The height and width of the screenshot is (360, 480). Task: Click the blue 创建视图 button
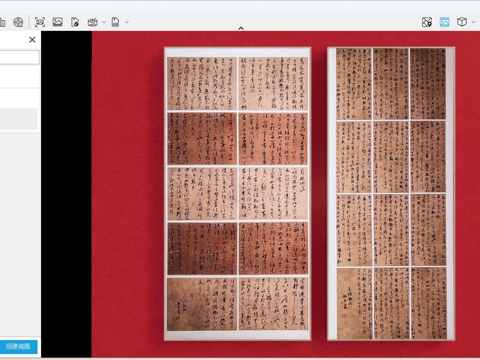tap(18, 346)
